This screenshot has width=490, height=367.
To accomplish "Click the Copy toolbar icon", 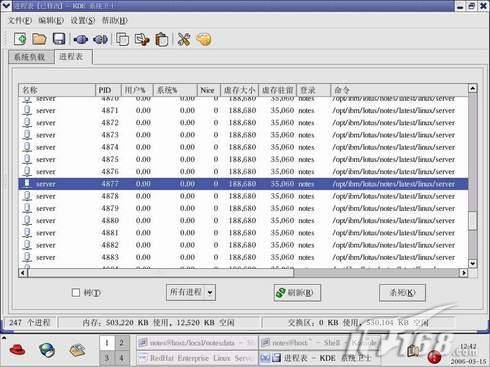I will point(123,39).
